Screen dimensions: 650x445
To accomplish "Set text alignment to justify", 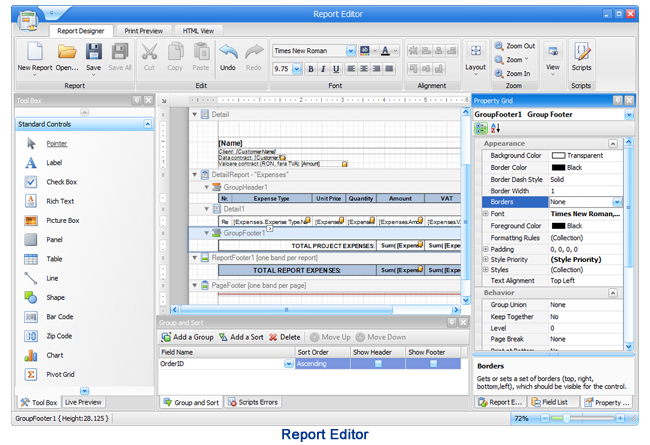I will point(389,69).
